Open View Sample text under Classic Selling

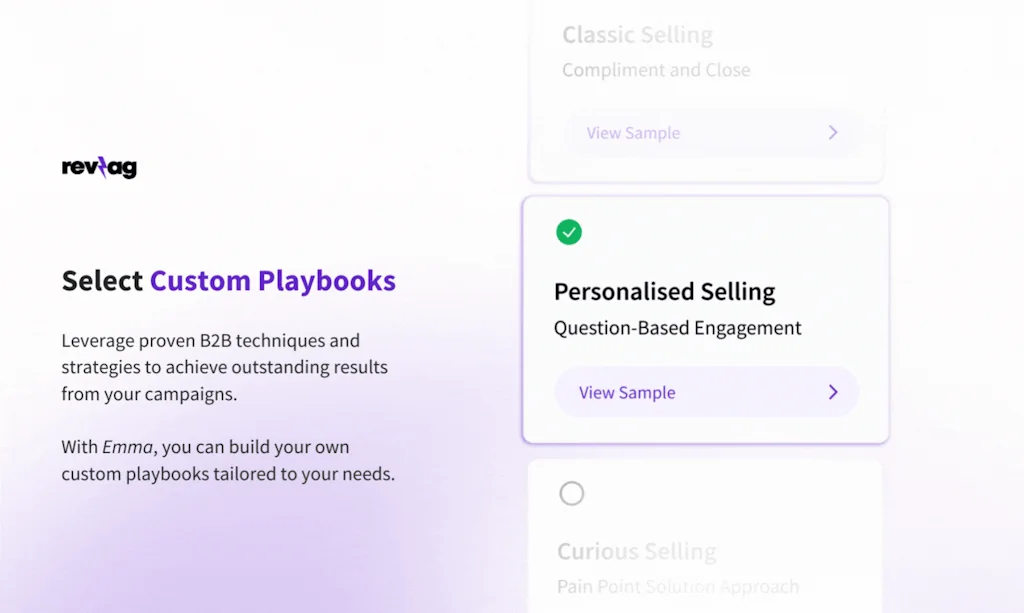633,133
